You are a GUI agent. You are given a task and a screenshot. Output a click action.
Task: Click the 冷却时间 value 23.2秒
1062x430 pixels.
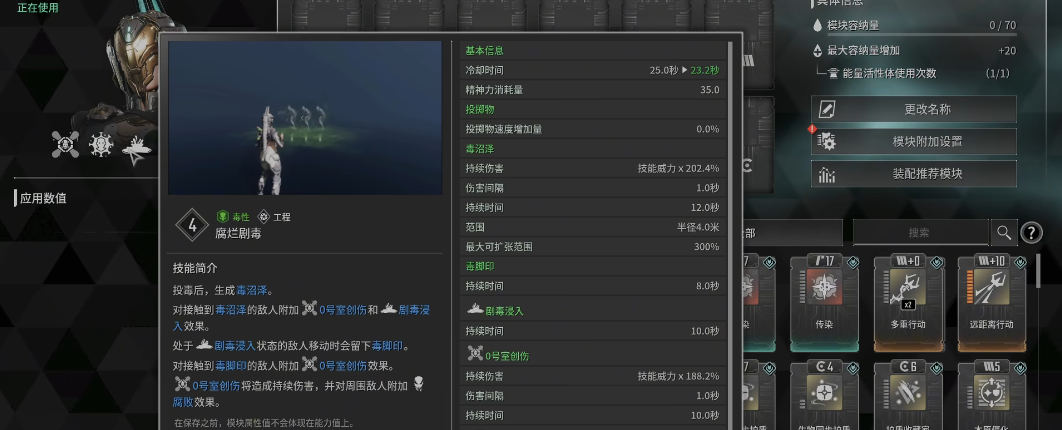point(705,70)
